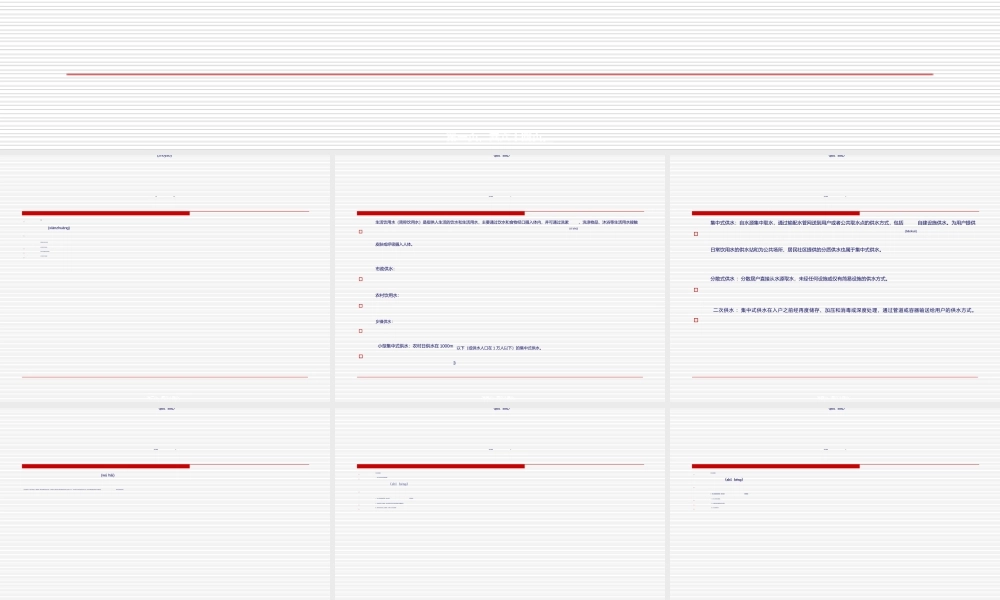1000x600 pixels.
Task: Click the 生活饮用水 definition paragraph
Action: [505, 222]
